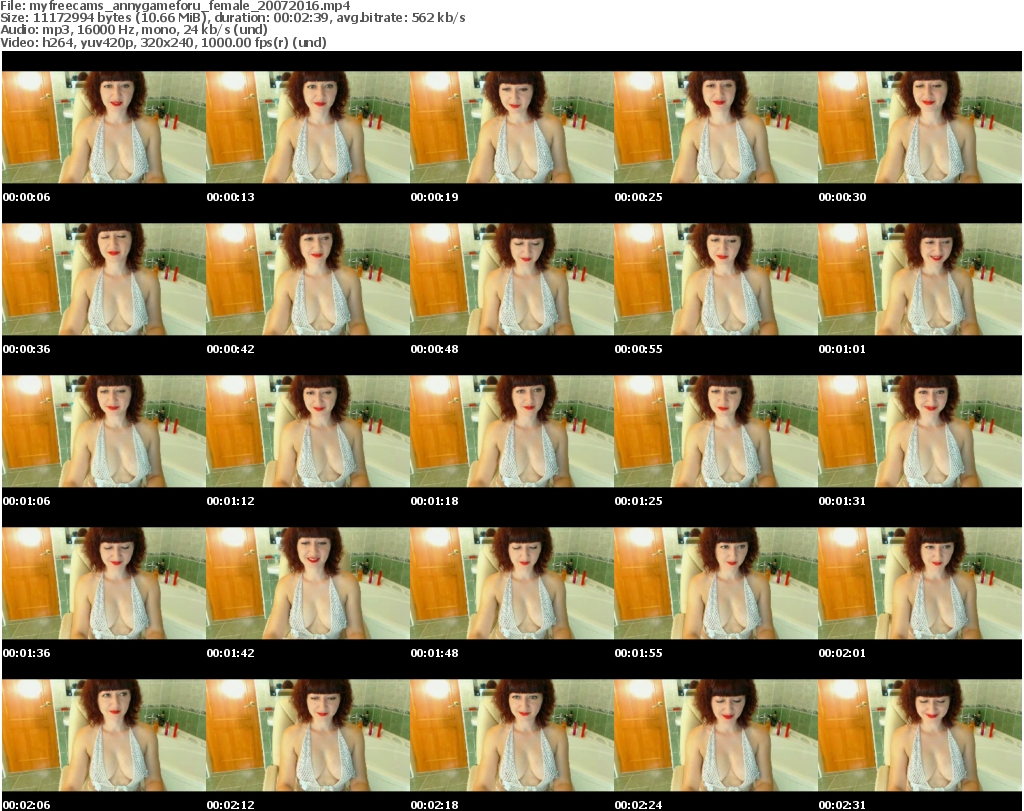Select the thumbnail frame at 00:02:24
The image size is (1024, 811).
(716, 735)
